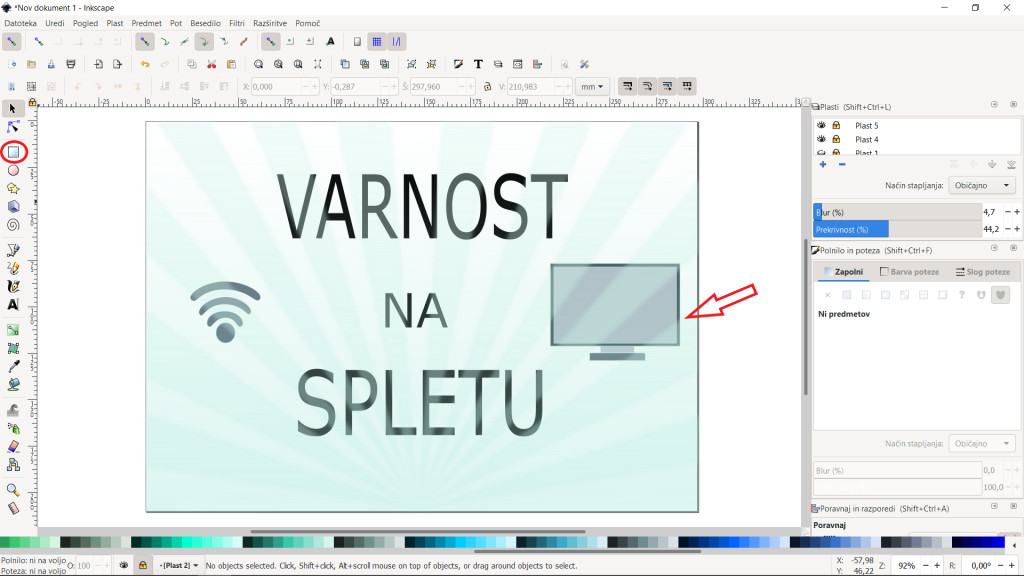Toggle the grid snapping button
This screenshot has width=1024, height=576.
[377, 42]
